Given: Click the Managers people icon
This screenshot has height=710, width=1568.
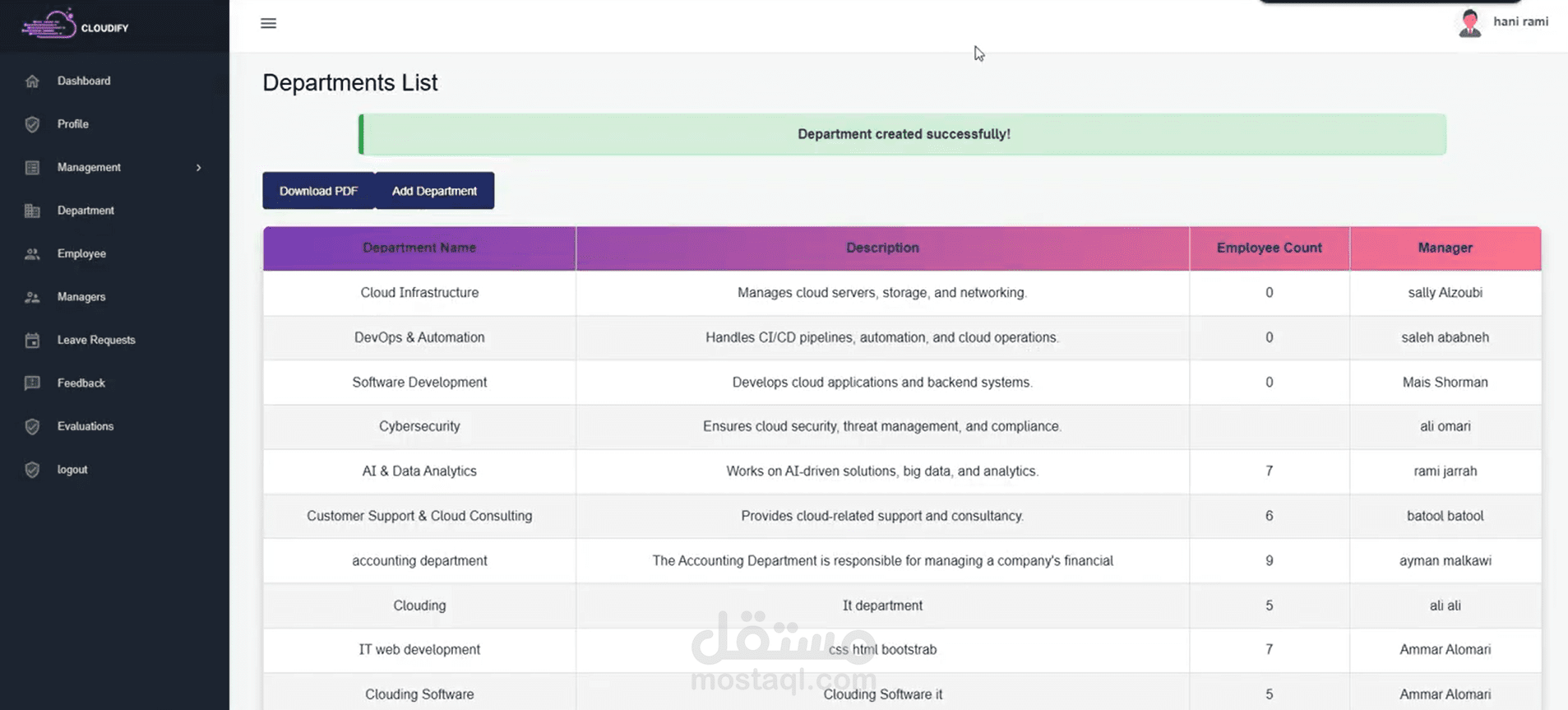Looking at the screenshot, I should point(32,297).
